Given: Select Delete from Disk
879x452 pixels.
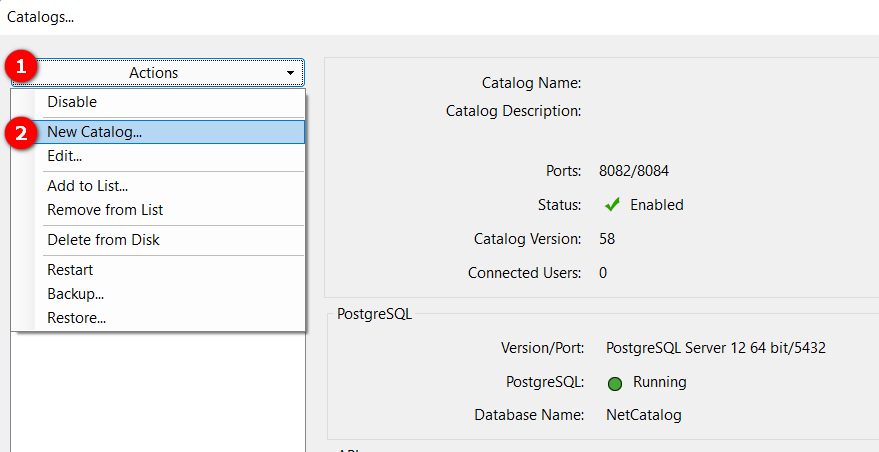Looking at the screenshot, I should (103, 240).
